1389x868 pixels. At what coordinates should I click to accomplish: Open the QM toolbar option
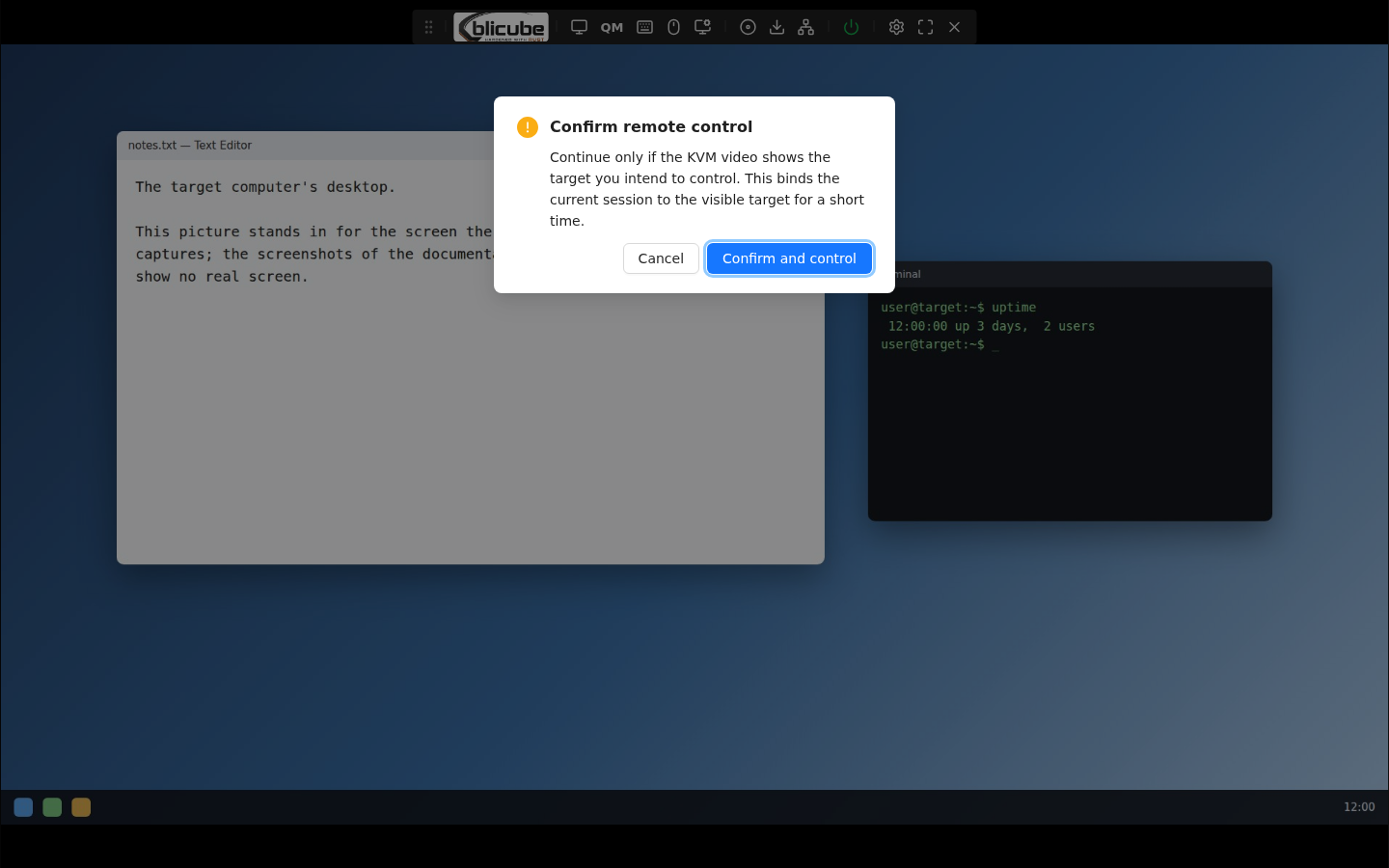612,27
